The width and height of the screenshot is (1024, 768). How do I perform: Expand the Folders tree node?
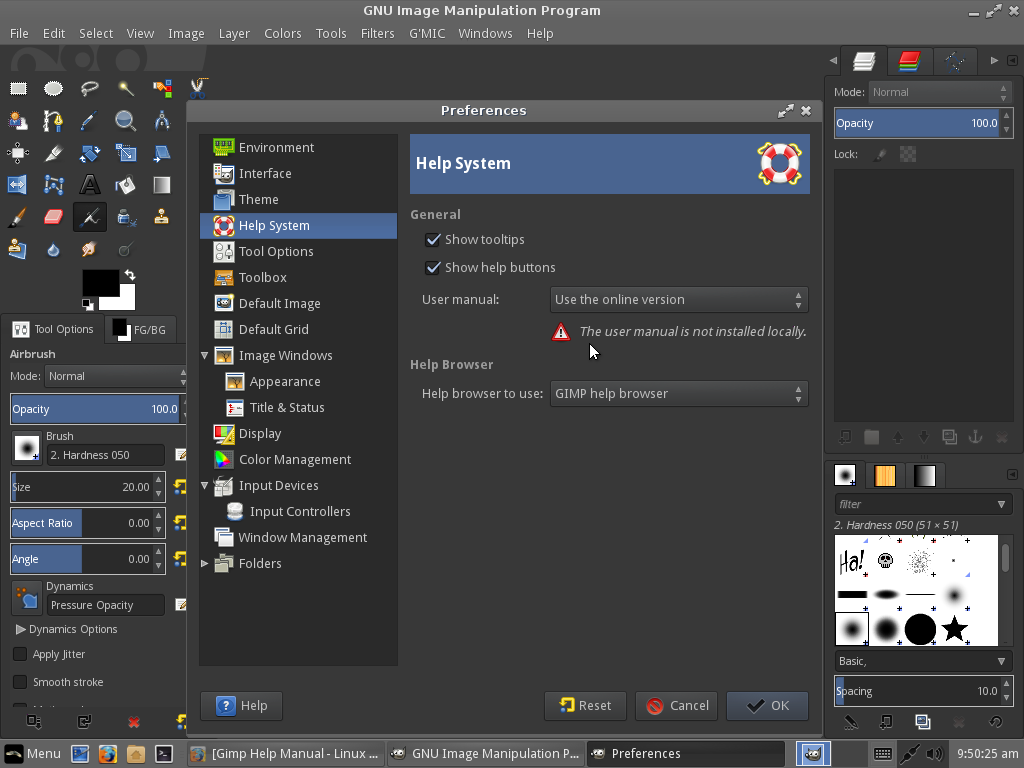click(204, 563)
